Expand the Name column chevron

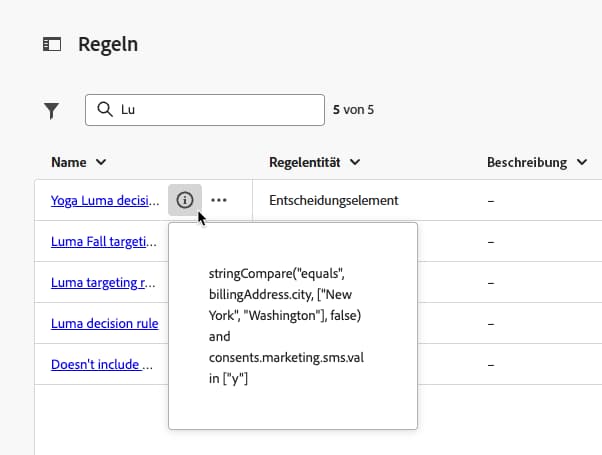click(100, 162)
